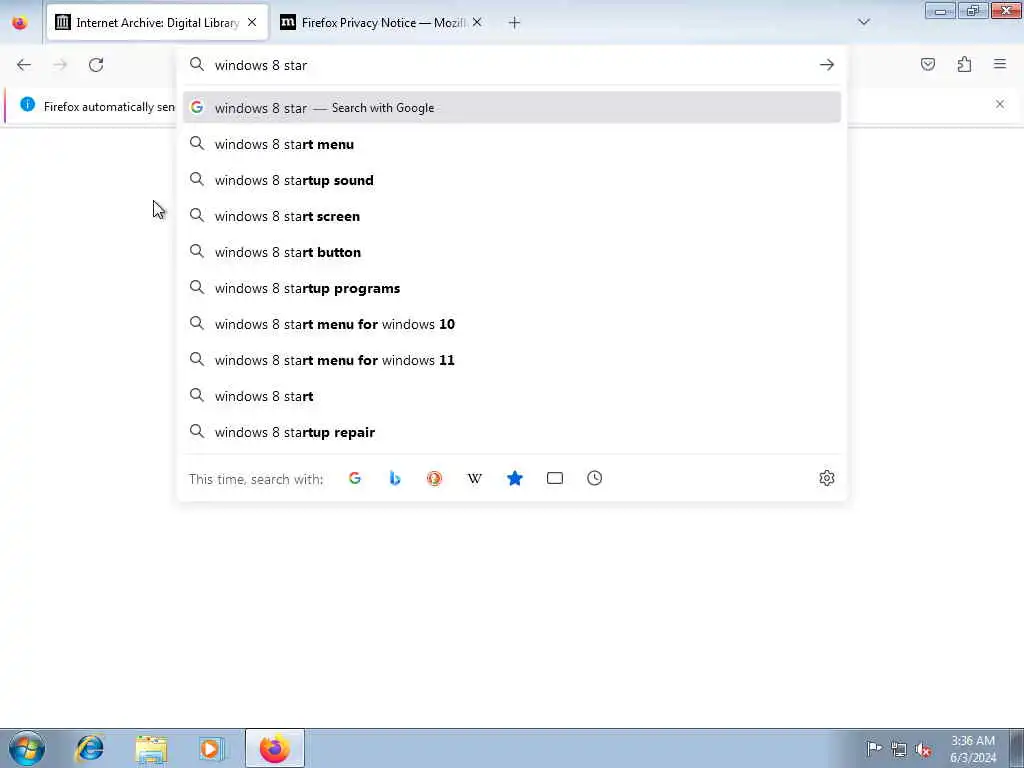
Task: Open the Firefox View icon
Action: coord(20,23)
